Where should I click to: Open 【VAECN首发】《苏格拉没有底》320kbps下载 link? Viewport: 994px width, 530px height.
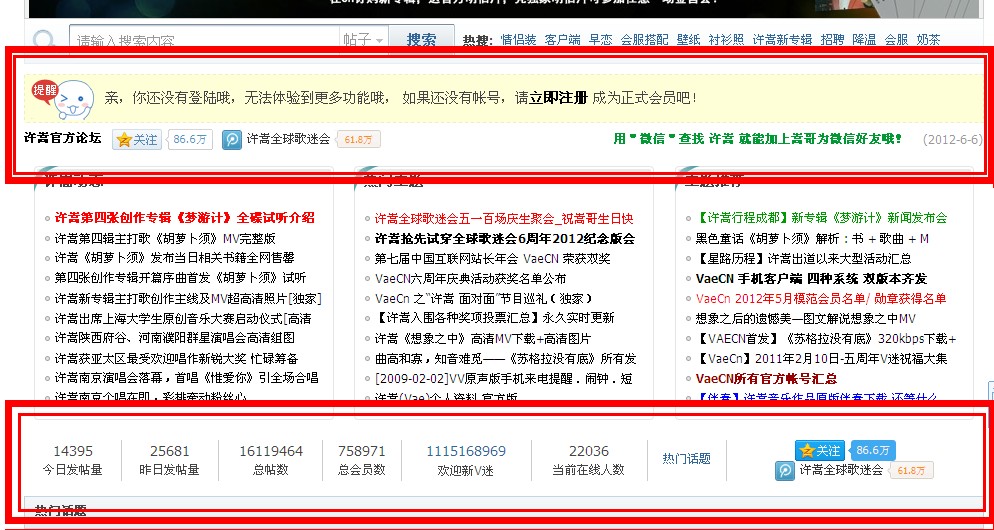coord(826,339)
